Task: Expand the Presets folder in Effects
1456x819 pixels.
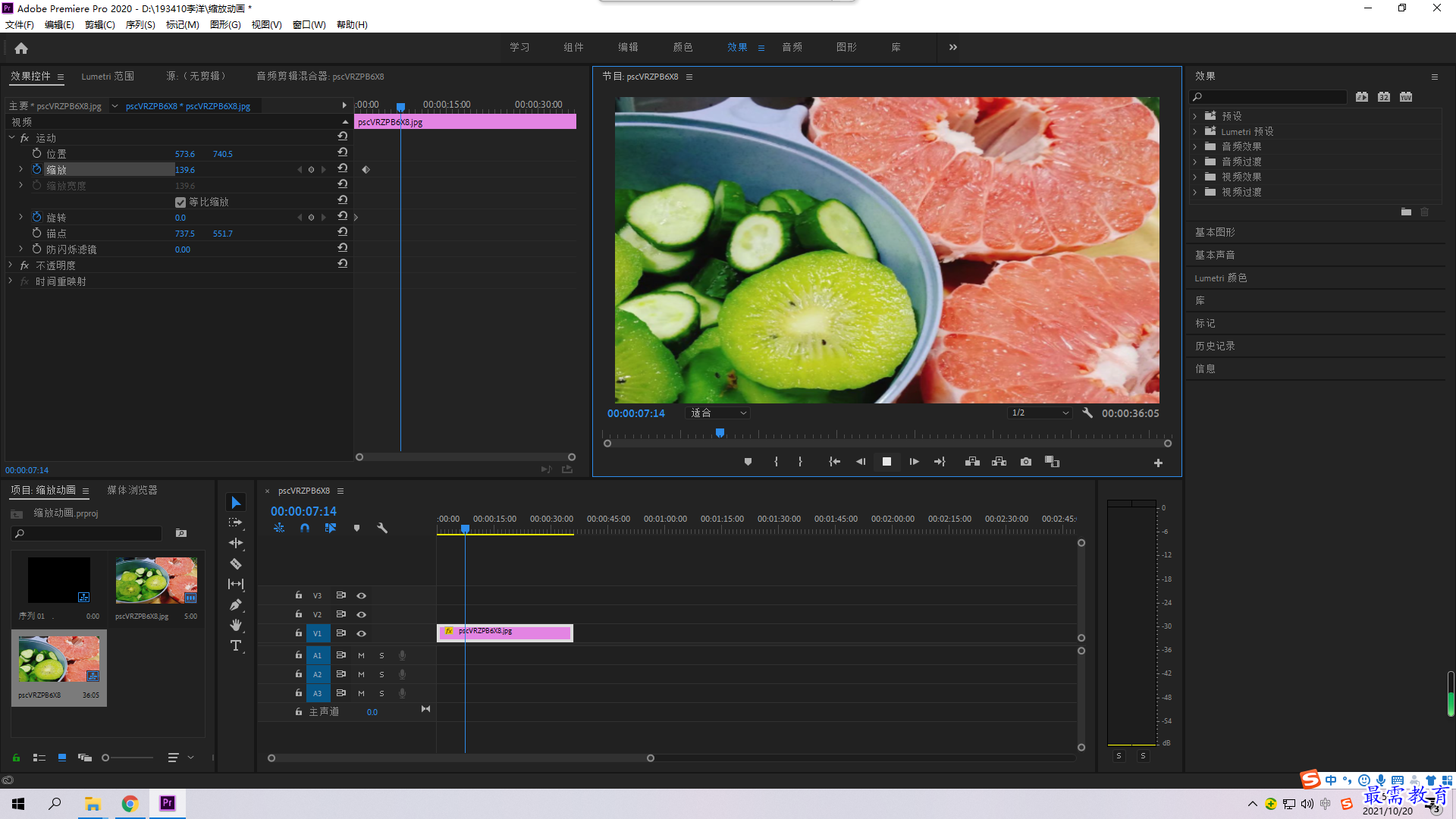Action: (1195, 116)
